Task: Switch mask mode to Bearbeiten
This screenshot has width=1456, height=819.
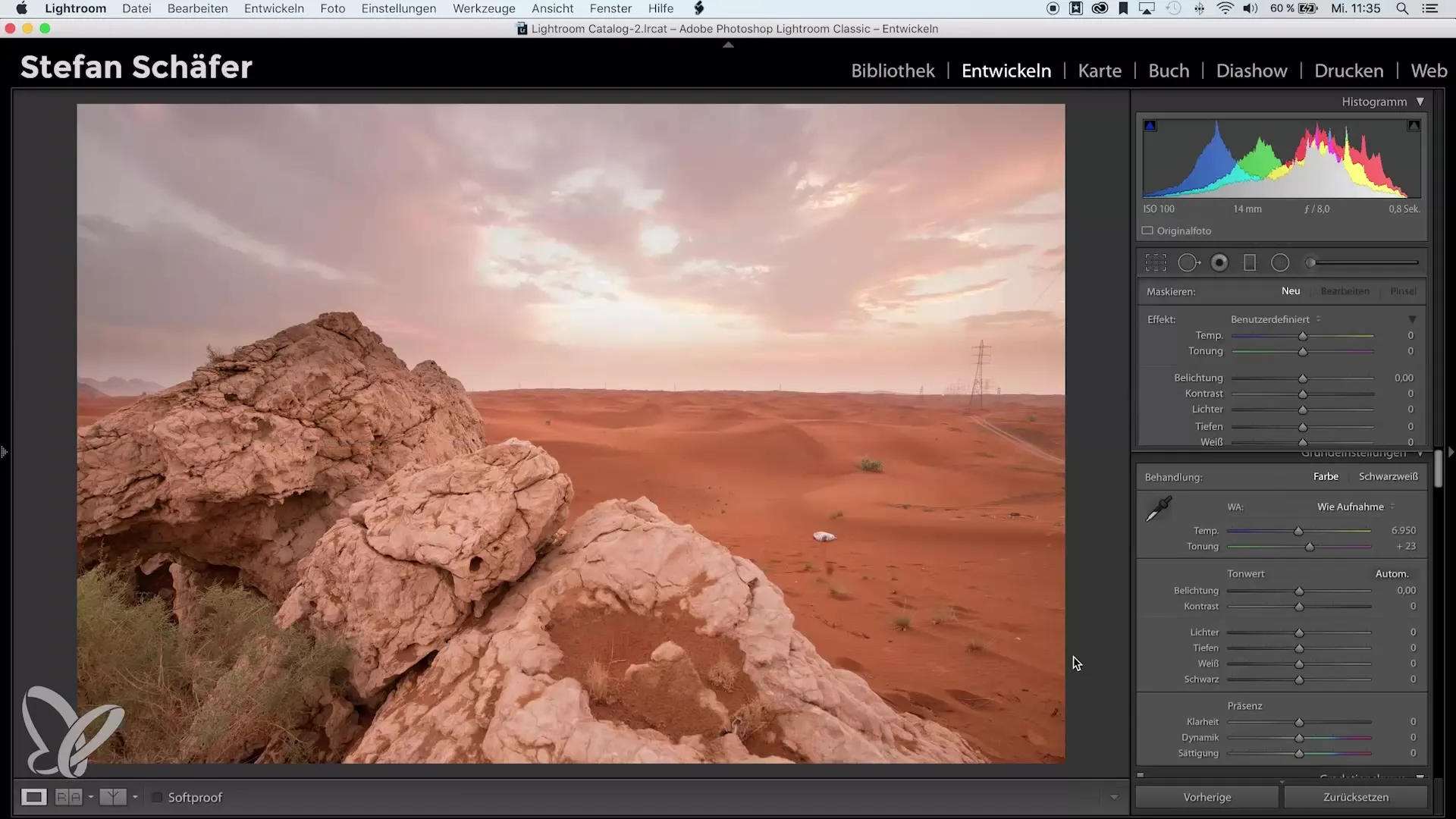Action: click(1345, 291)
